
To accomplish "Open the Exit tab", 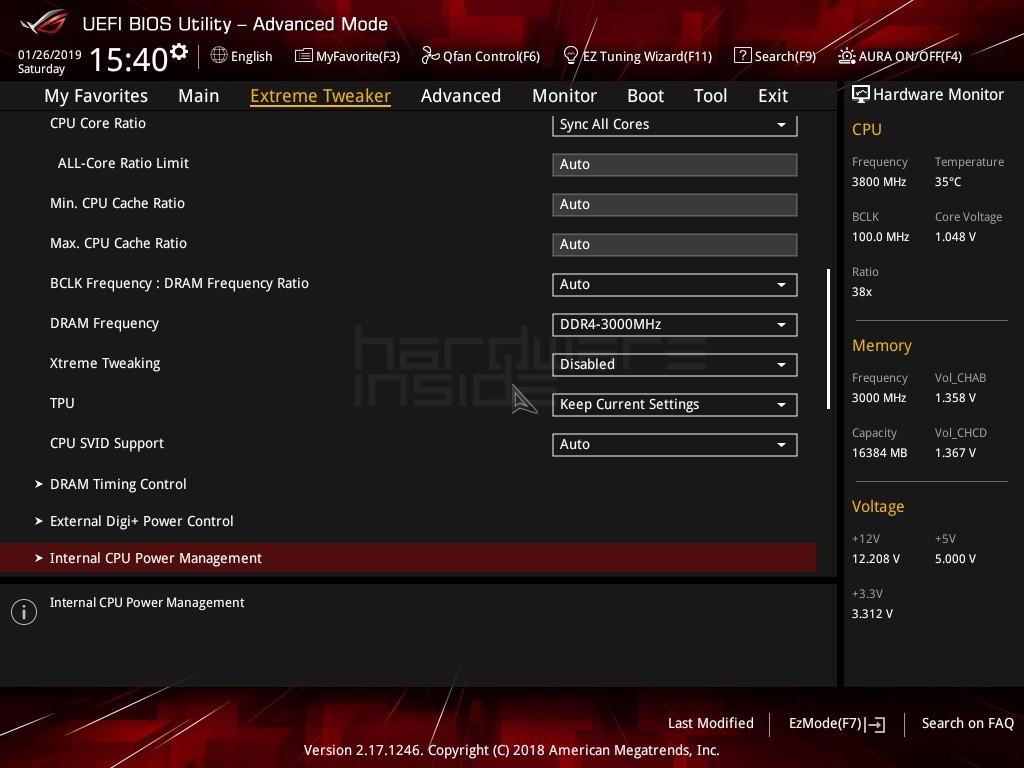I will coord(773,96).
